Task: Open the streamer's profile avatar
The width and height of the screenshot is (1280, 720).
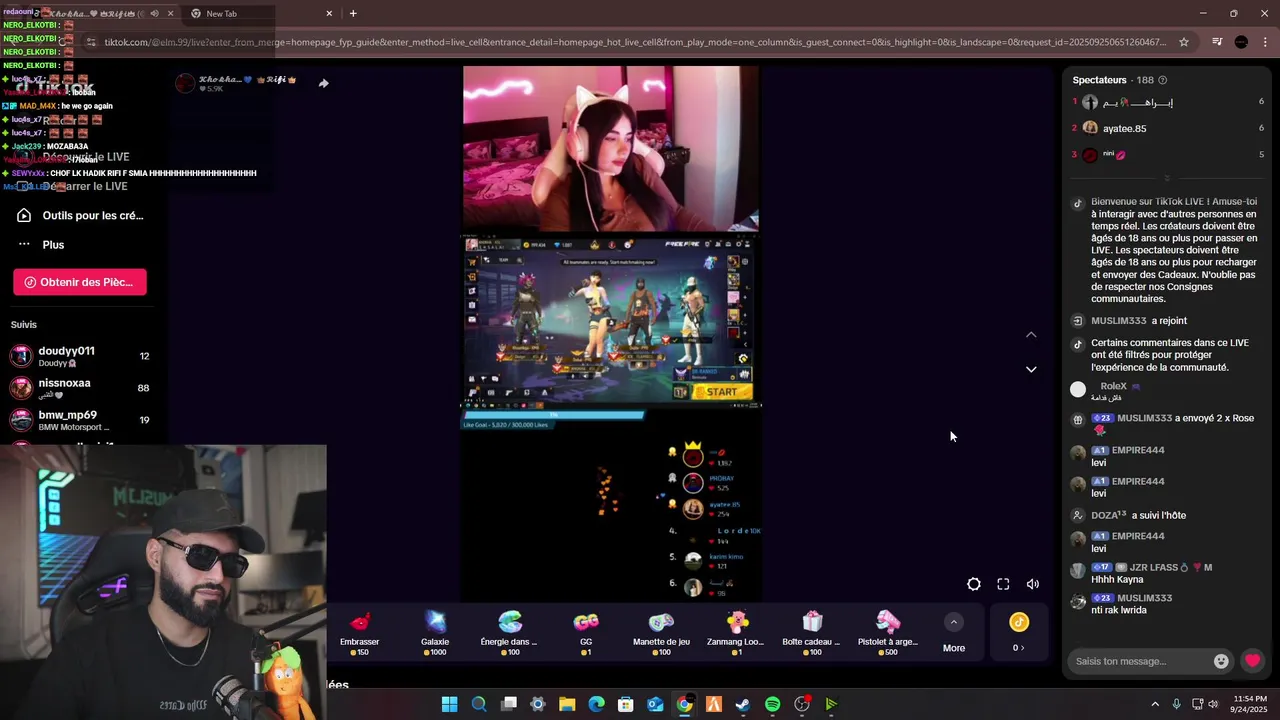Action: [x=185, y=83]
